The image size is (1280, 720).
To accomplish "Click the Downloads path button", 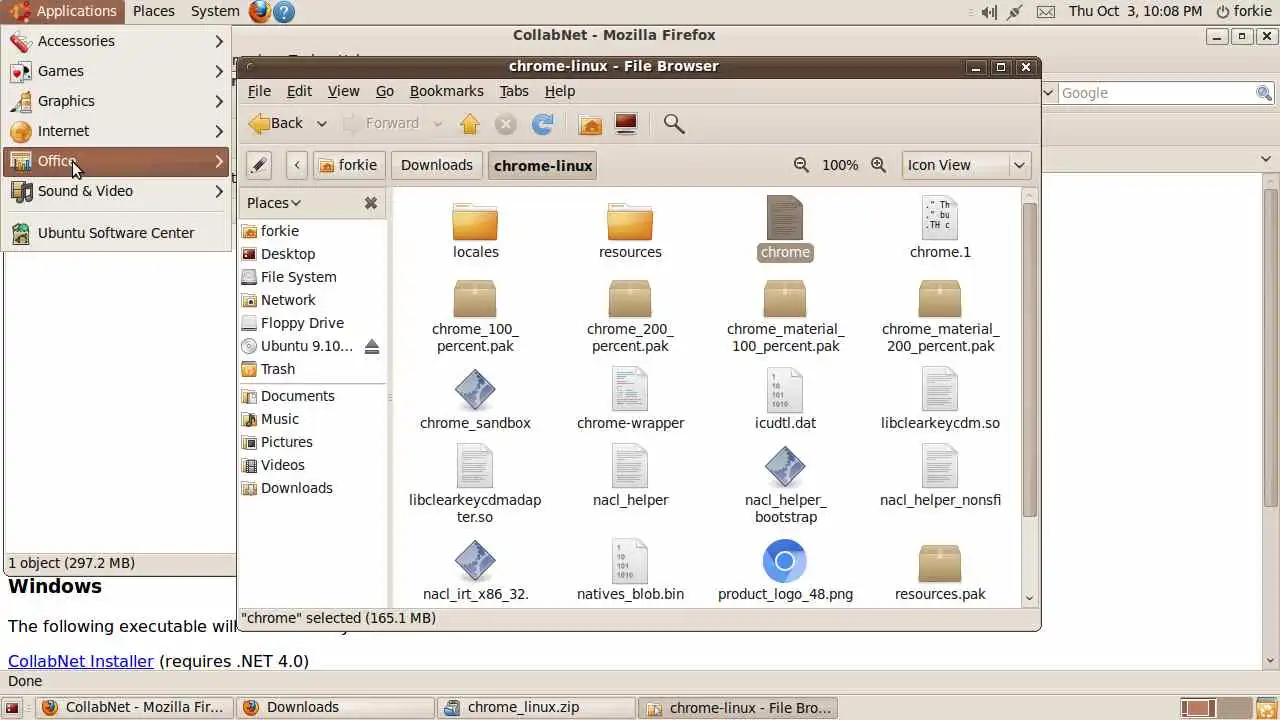I will tap(437, 165).
